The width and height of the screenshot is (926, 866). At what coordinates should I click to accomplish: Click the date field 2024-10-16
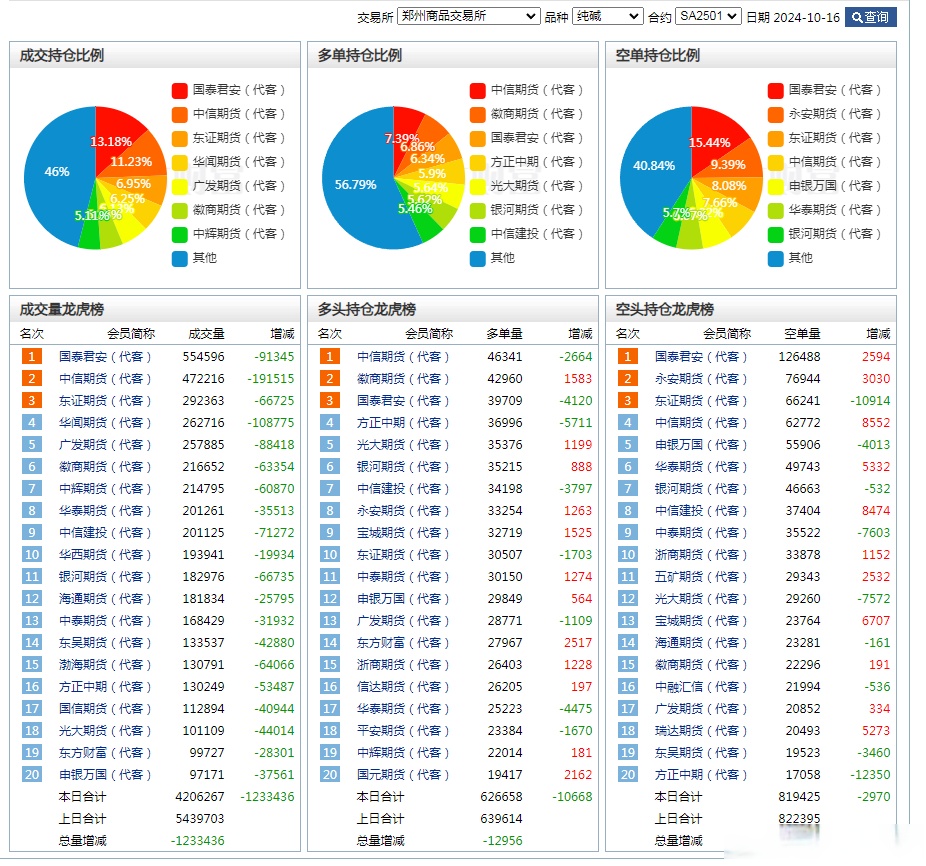(x=807, y=18)
